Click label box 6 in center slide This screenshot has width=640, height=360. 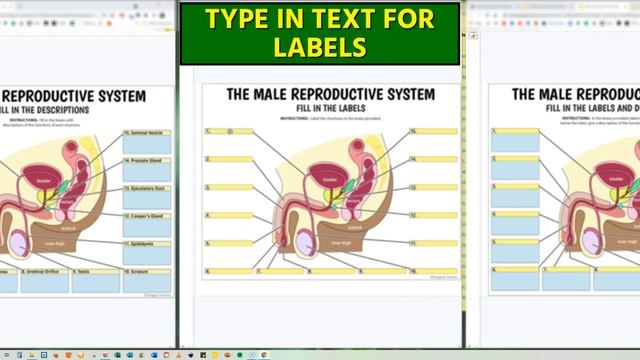tap(229, 271)
